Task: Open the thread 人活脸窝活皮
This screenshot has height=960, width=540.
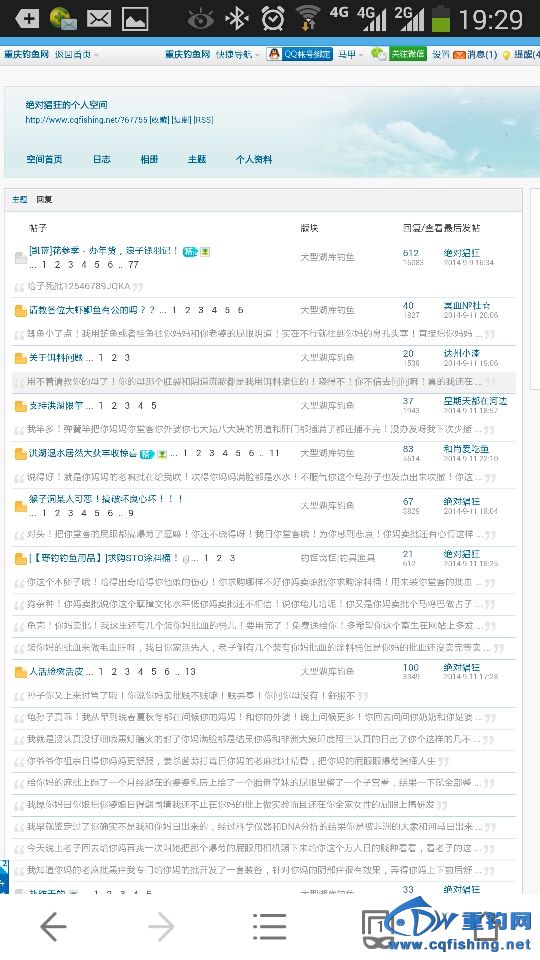Action: click(57, 672)
